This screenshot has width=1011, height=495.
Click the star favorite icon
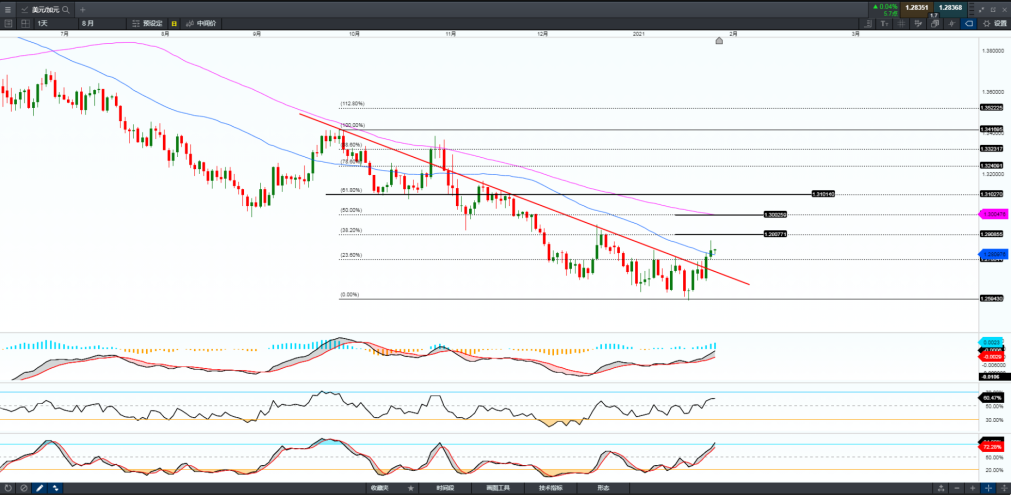(411, 489)
